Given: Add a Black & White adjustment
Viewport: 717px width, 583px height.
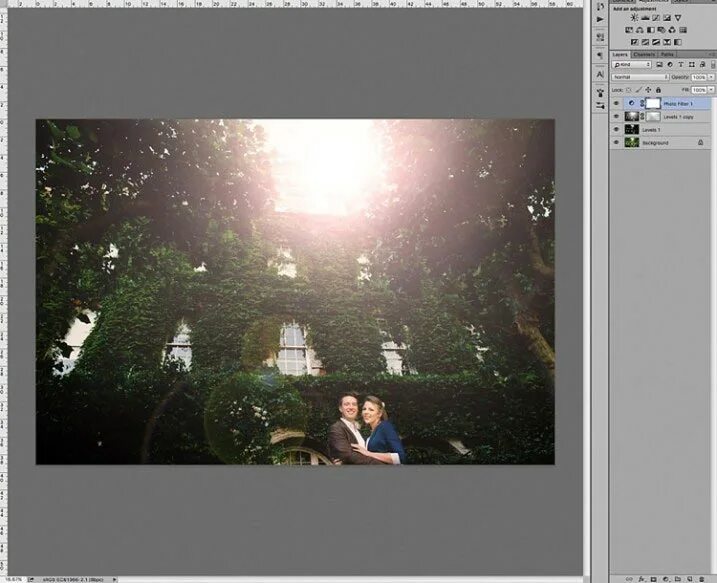Looking at the screenshot, I should pos(650,30).
